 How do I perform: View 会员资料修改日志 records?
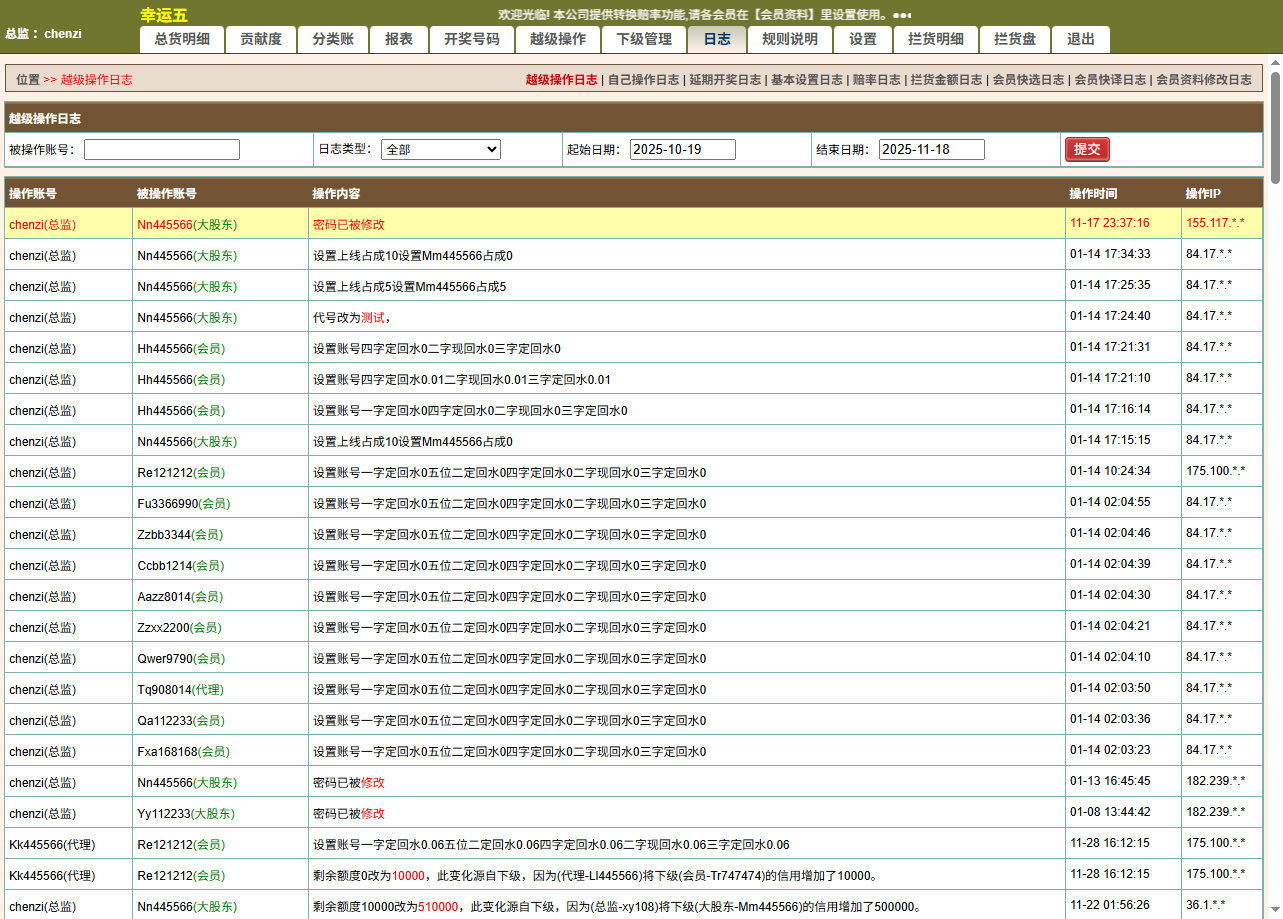pyautogui.click(x=1206, y=78)
